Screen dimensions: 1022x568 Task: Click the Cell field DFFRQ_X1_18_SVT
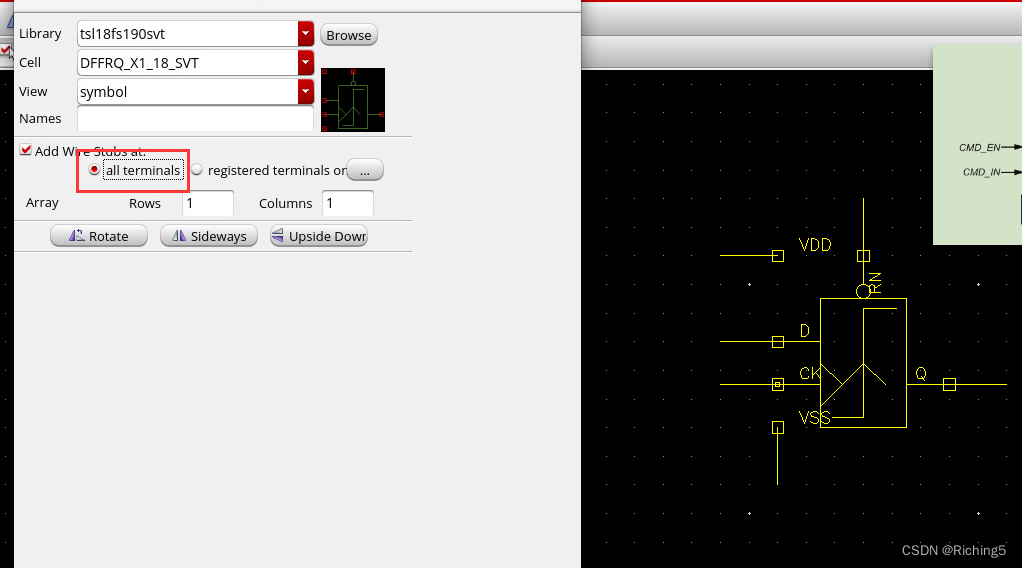point(188,63)
